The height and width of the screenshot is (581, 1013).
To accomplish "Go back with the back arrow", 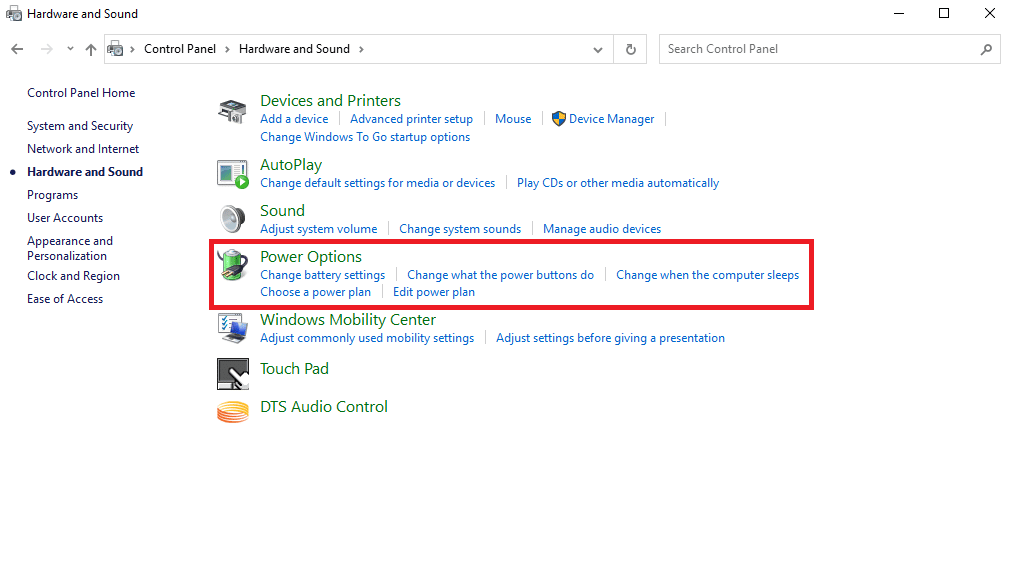I will (x=17, y=49).
